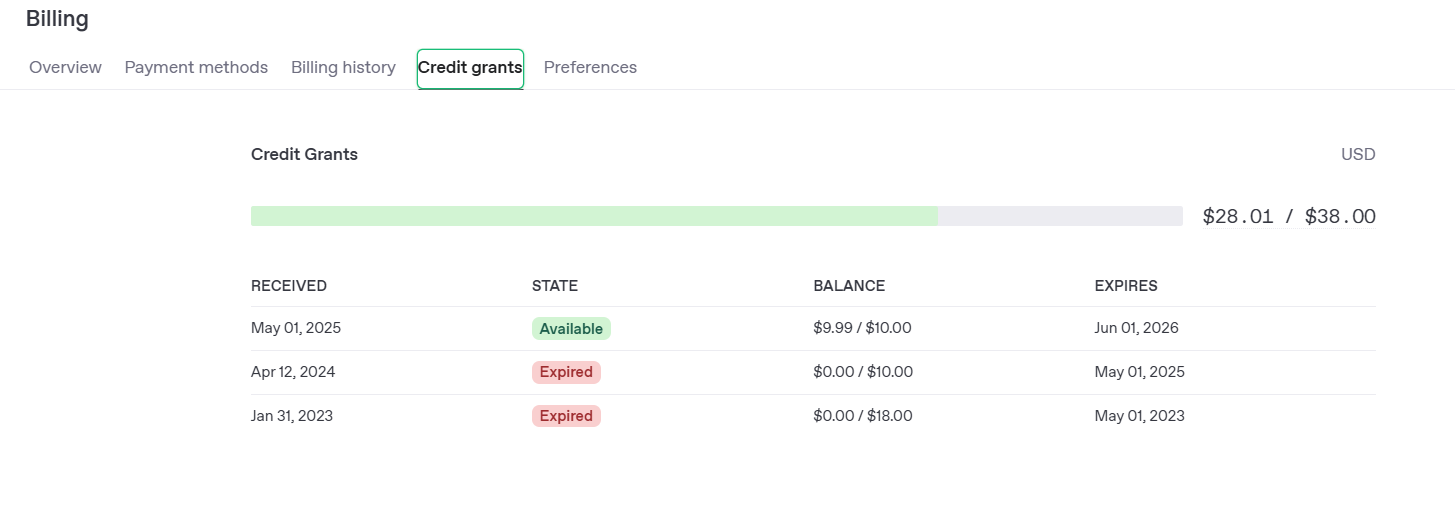Screen dimensions: 1455x526
Task: Click the USD currency label
Action: coord(1358,155)
